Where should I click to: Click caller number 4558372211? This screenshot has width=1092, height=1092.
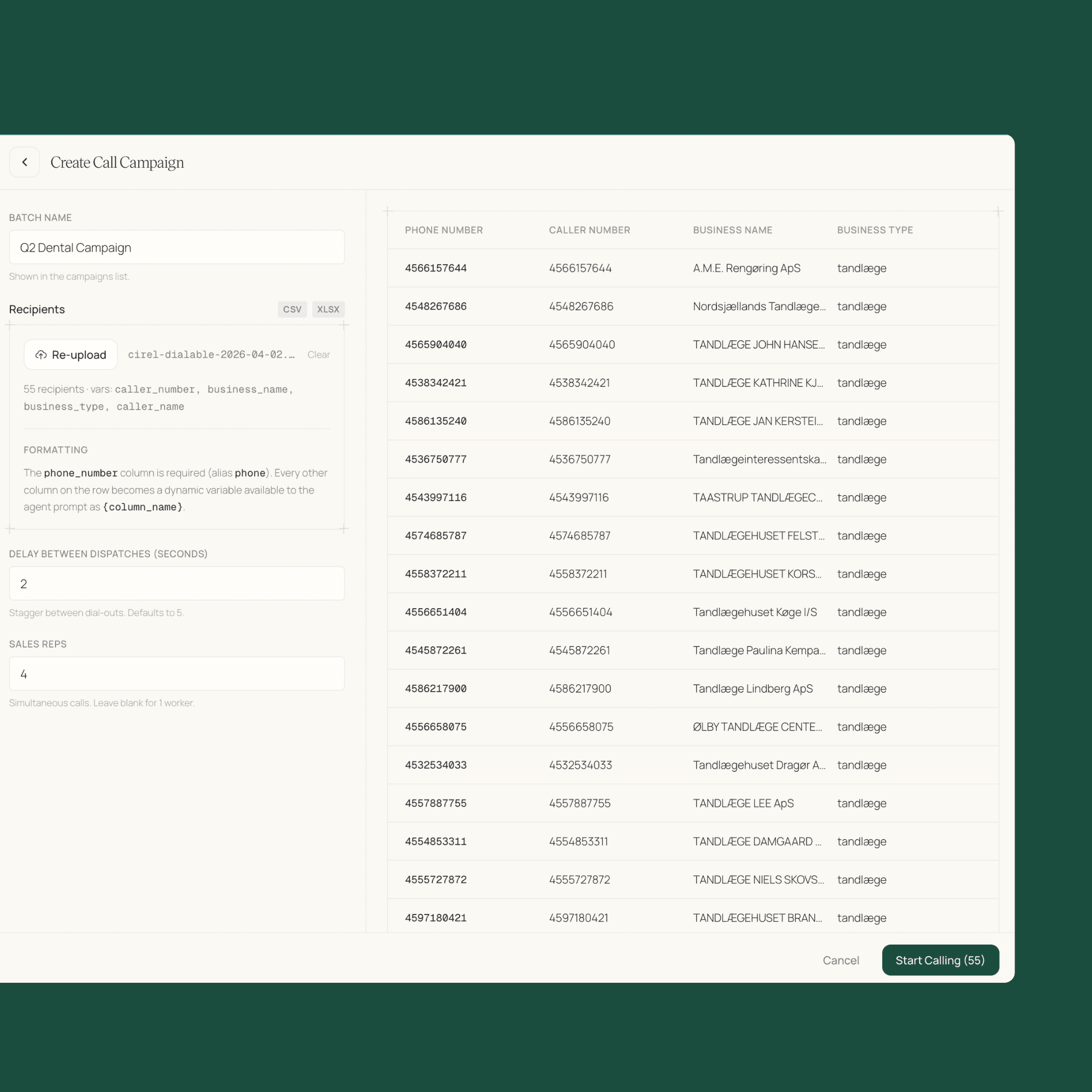pos(578,574)
